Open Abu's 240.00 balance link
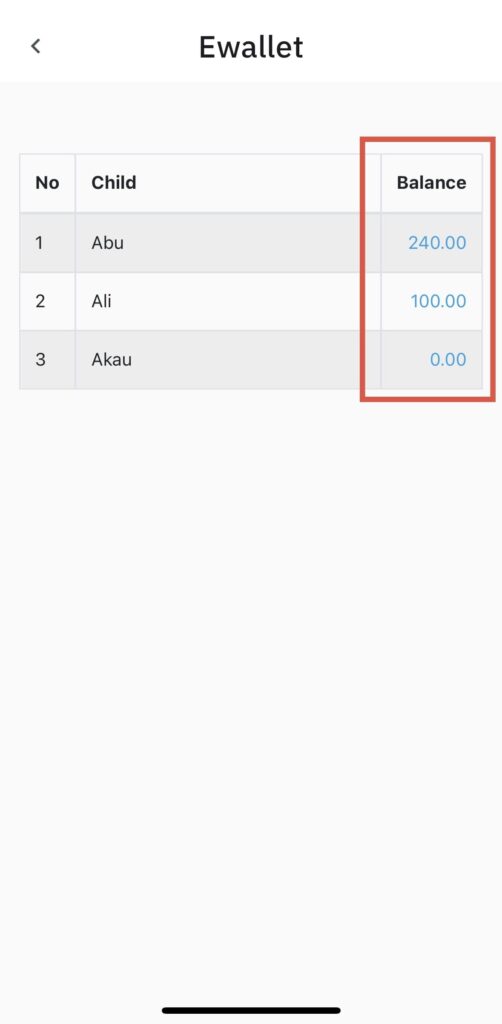Screen dimensions: 502x1024 (x=437, y=243)
